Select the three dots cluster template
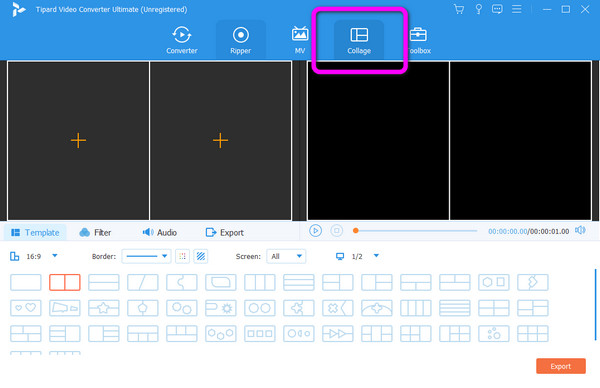Viewport: 600px width, 388px height. click(x=494, y=334)
